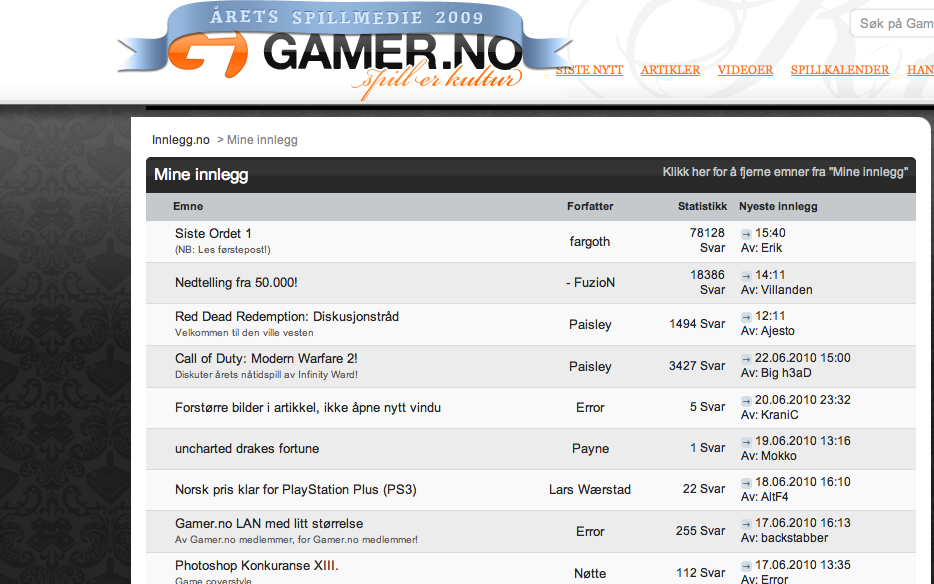Viewport: 934px width, 584px height.
Task: Click the Mine innlegg breadcrumb text
Action: [x=262, y=140]
